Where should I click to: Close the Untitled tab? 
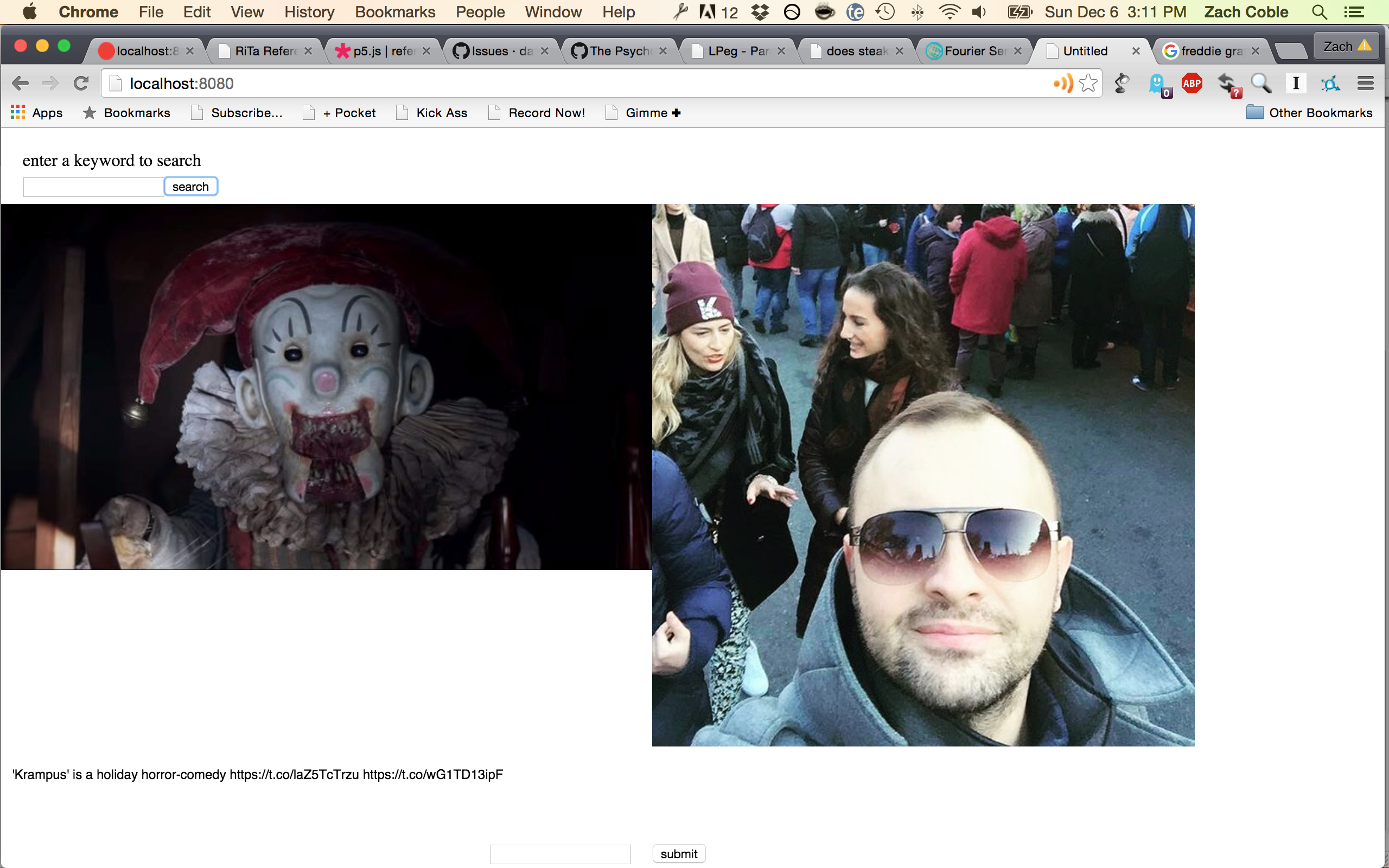pyautogui.click(x=1135, y=51)
